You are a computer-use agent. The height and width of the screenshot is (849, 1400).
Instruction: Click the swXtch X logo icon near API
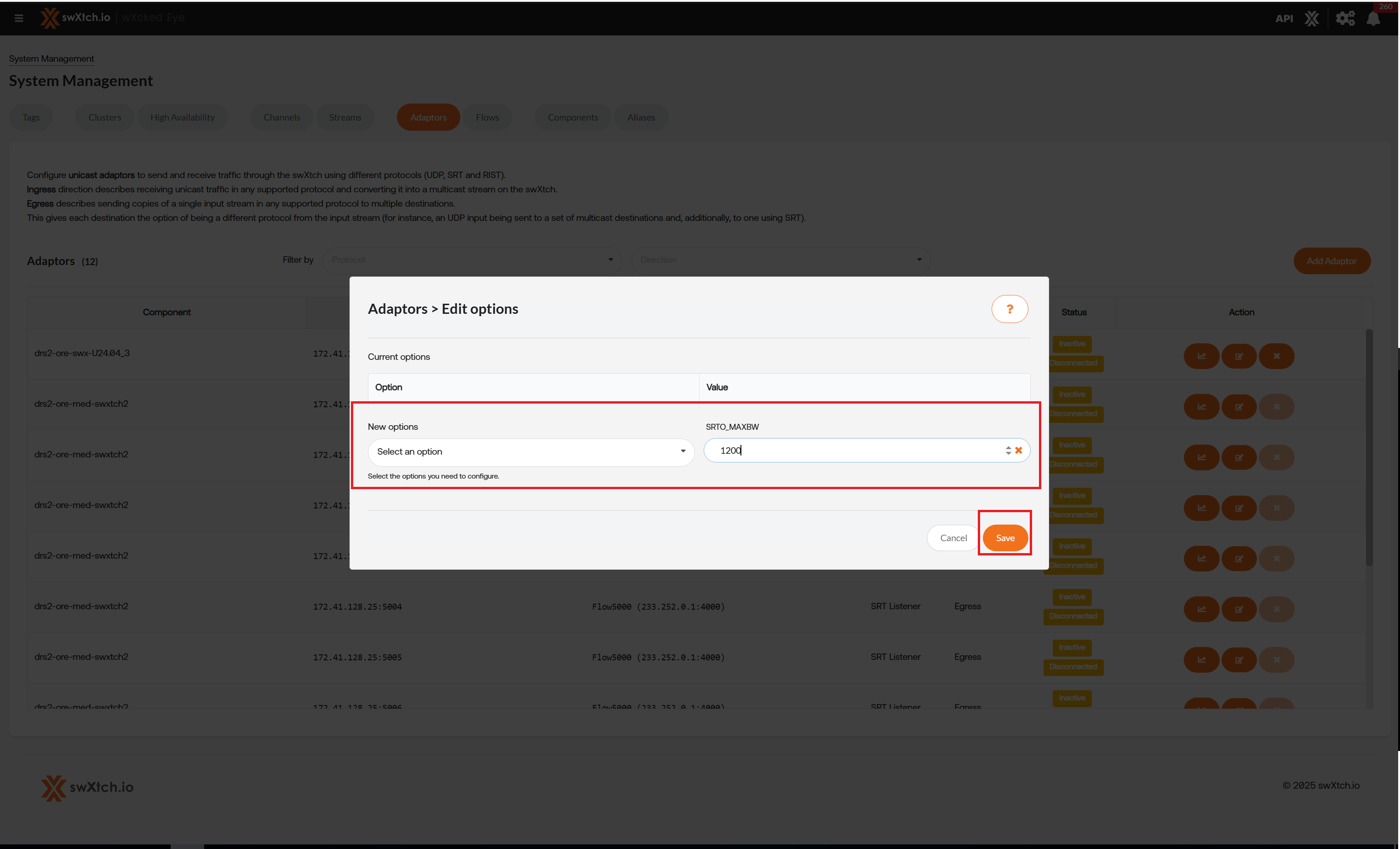point(1311,18)
